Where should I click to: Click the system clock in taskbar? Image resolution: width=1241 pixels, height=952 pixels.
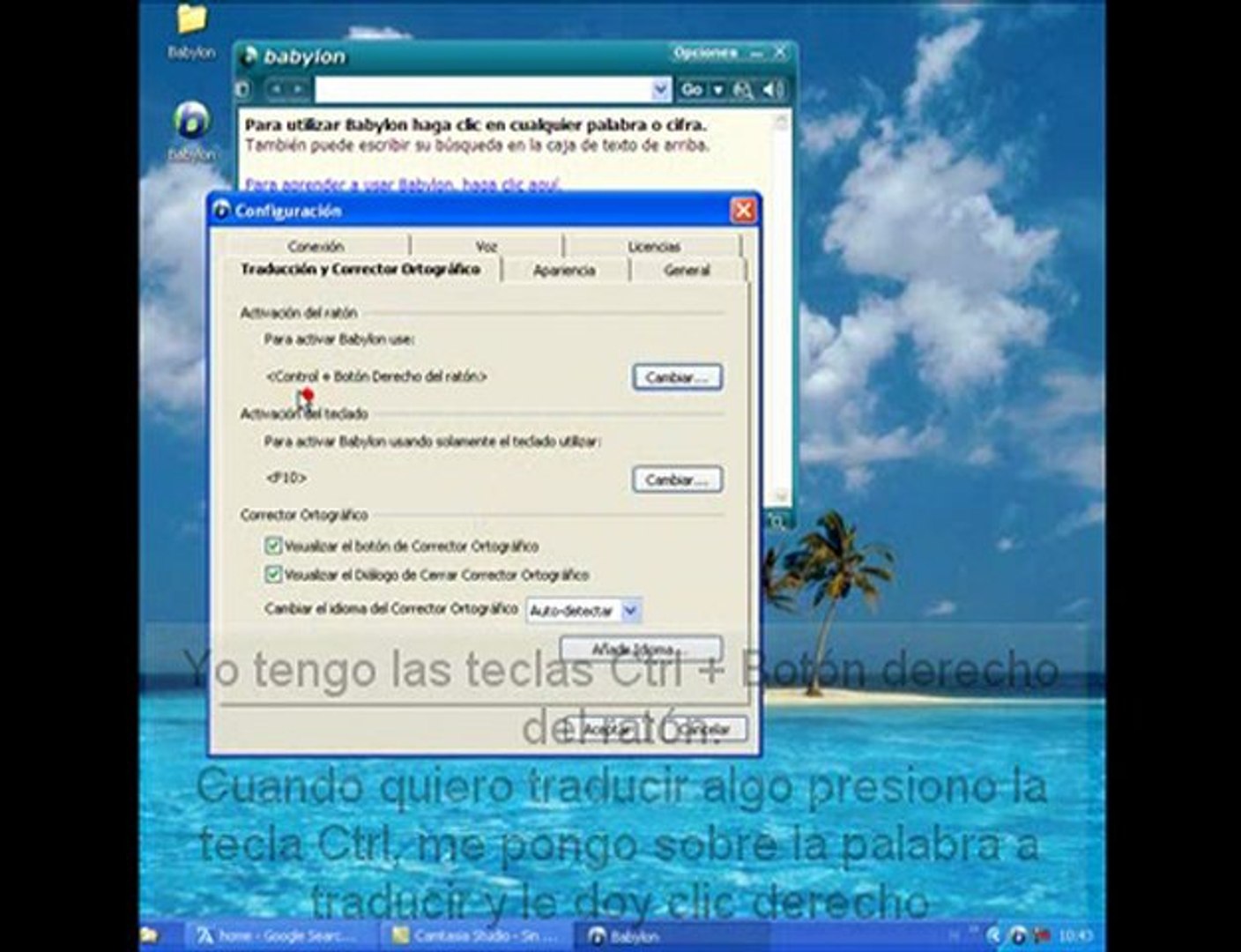(x=1075, y=935)
